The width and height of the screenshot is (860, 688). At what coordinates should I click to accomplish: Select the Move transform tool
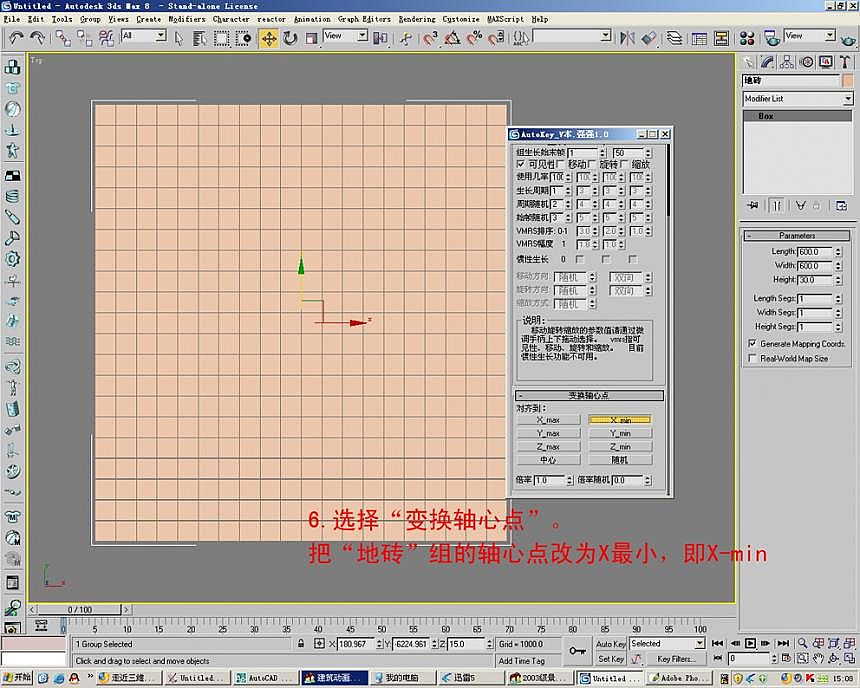click(x=268, y=38)
